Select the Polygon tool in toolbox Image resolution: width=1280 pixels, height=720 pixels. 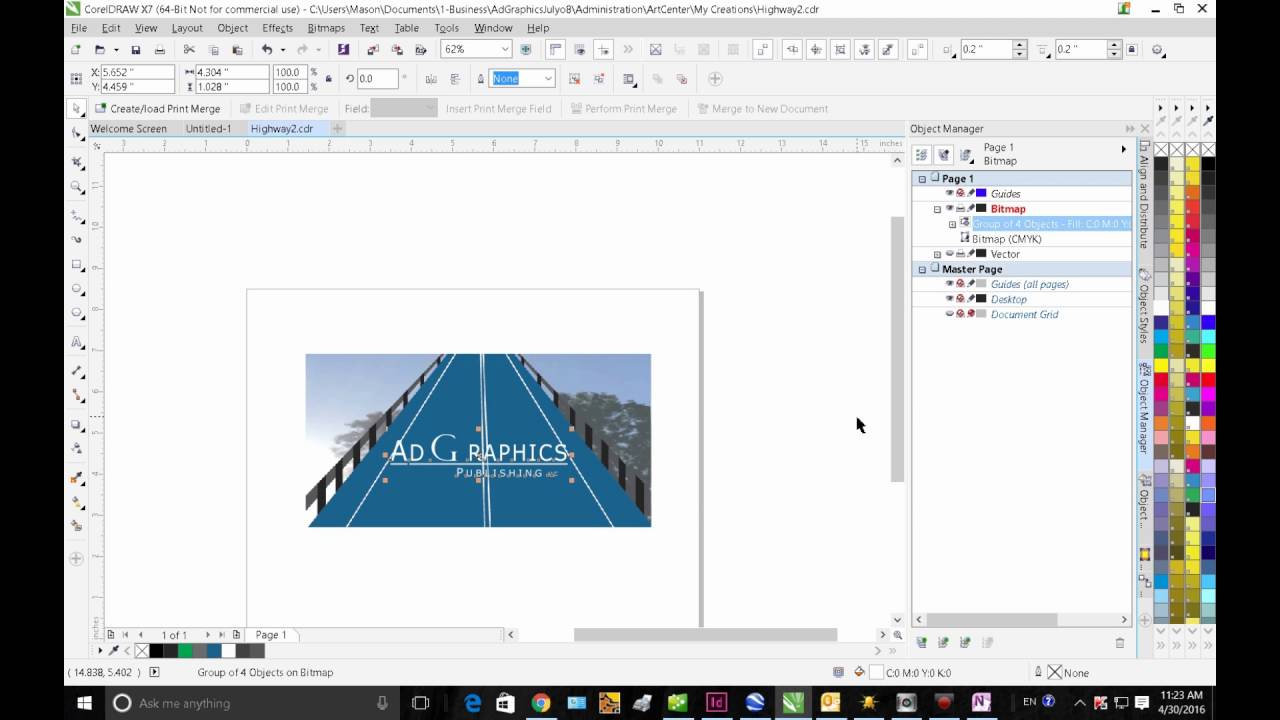click(77, 313)
